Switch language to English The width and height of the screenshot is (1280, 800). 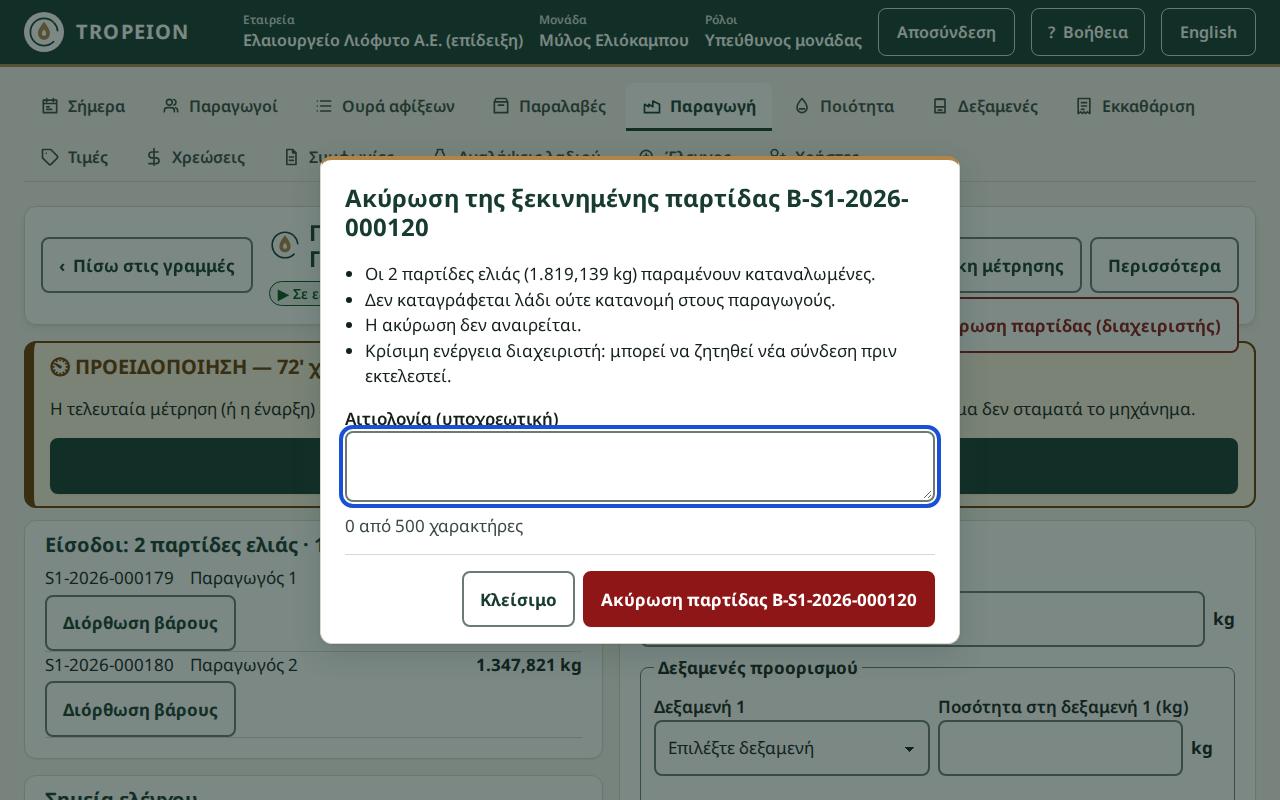1208,32
